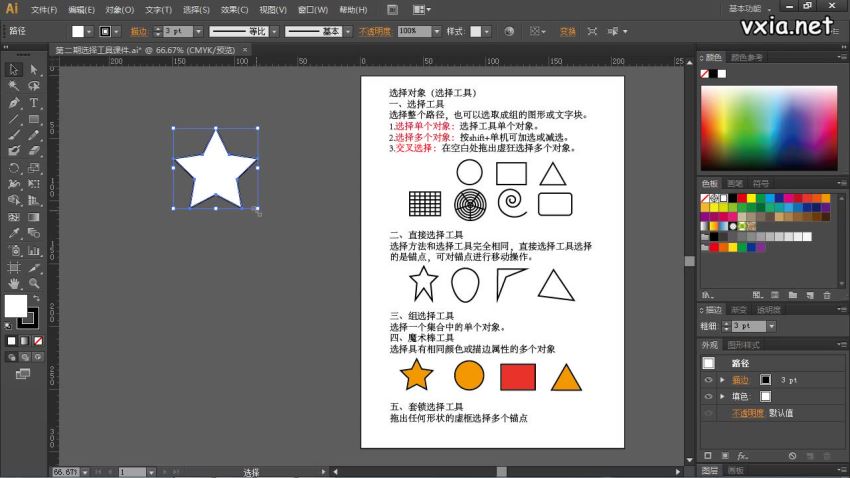
Task: Open the 窗口(W) menu
Action: pos(313,10)
